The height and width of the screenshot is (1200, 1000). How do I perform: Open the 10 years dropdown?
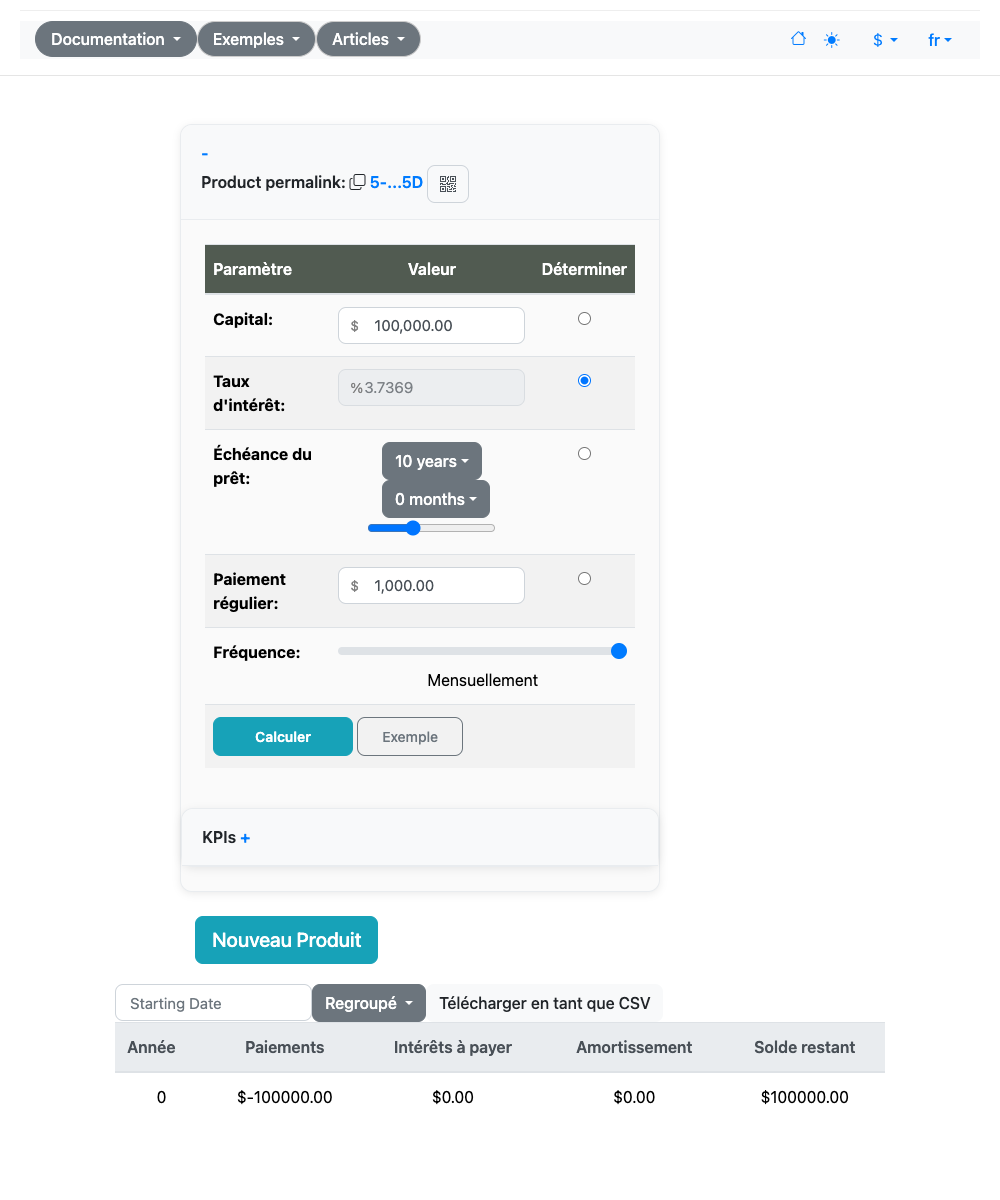(x=432, y=461)
